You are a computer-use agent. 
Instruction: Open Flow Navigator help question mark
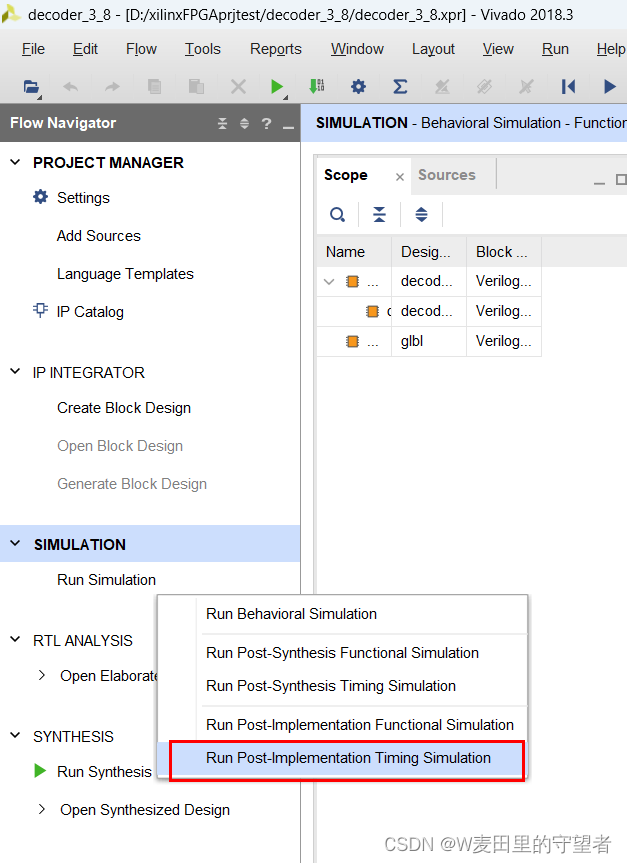pyautogui.click(x=266, y=123)
